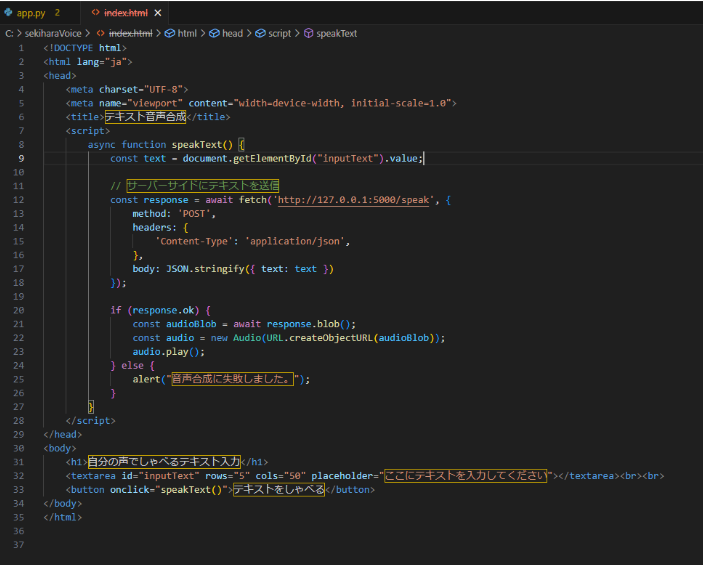
Task: Click the script symbol icon in breadcrumbs
Action: click(260, 34)
